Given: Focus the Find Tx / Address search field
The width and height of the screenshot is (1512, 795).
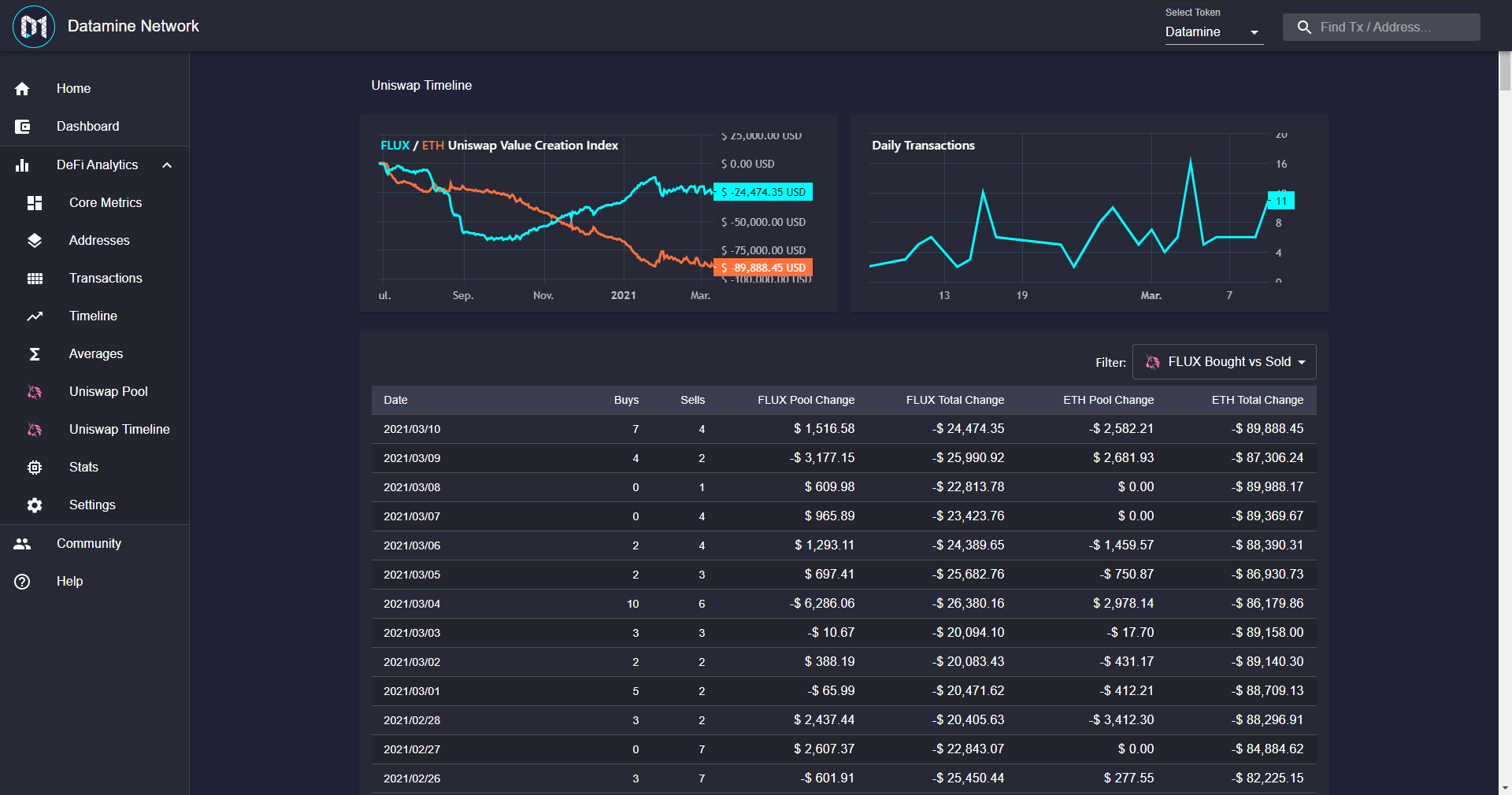Looking at the screenshot, I should click(x=1381, y=28).
